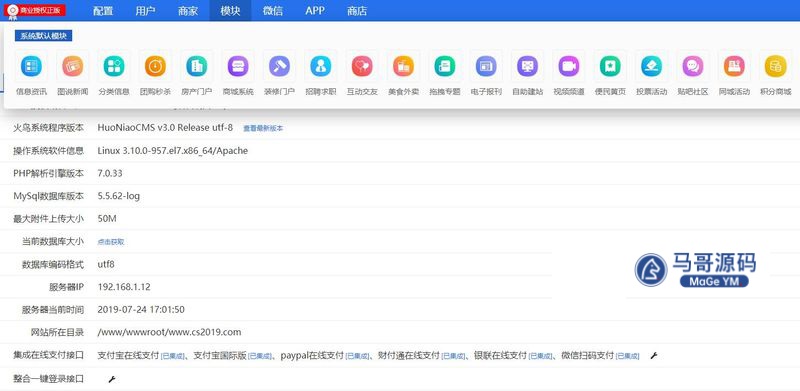Screen dimensions: 800x391
Task: Open the 自助建站 module
Action: pyautogui.click(x=527, y=73)
